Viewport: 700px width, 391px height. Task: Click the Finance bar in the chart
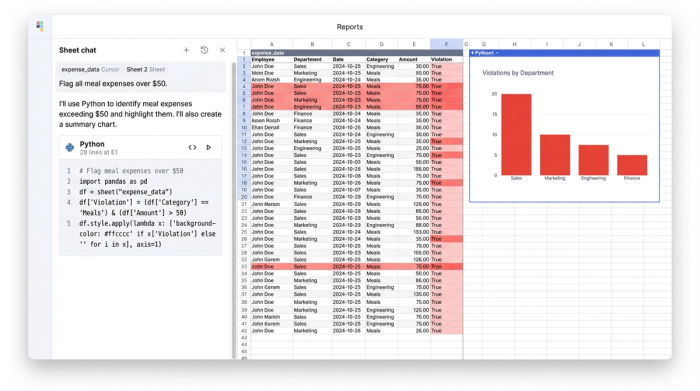632,165
